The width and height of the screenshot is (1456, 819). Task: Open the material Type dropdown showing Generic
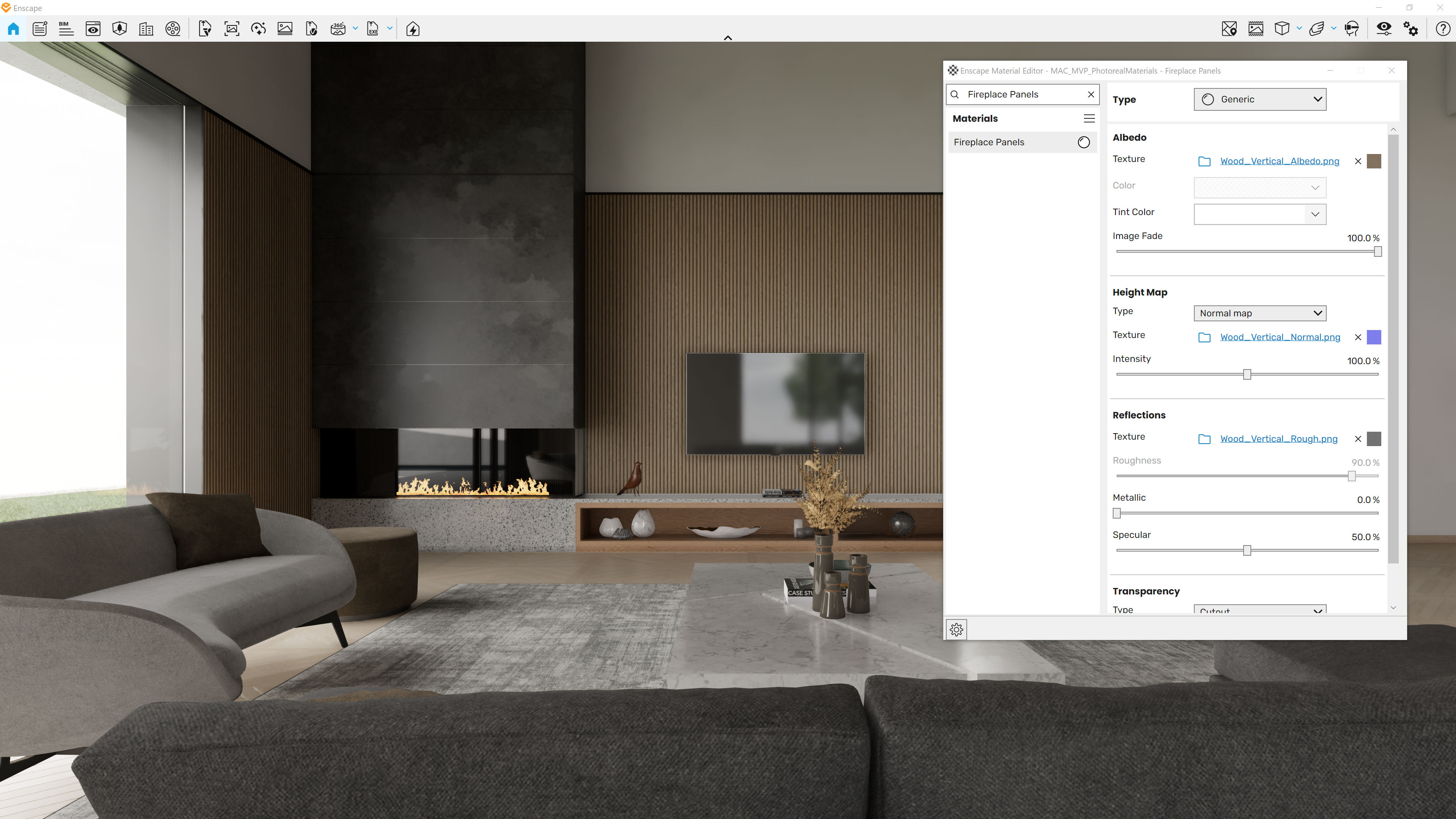click(x=1260, y=99)
